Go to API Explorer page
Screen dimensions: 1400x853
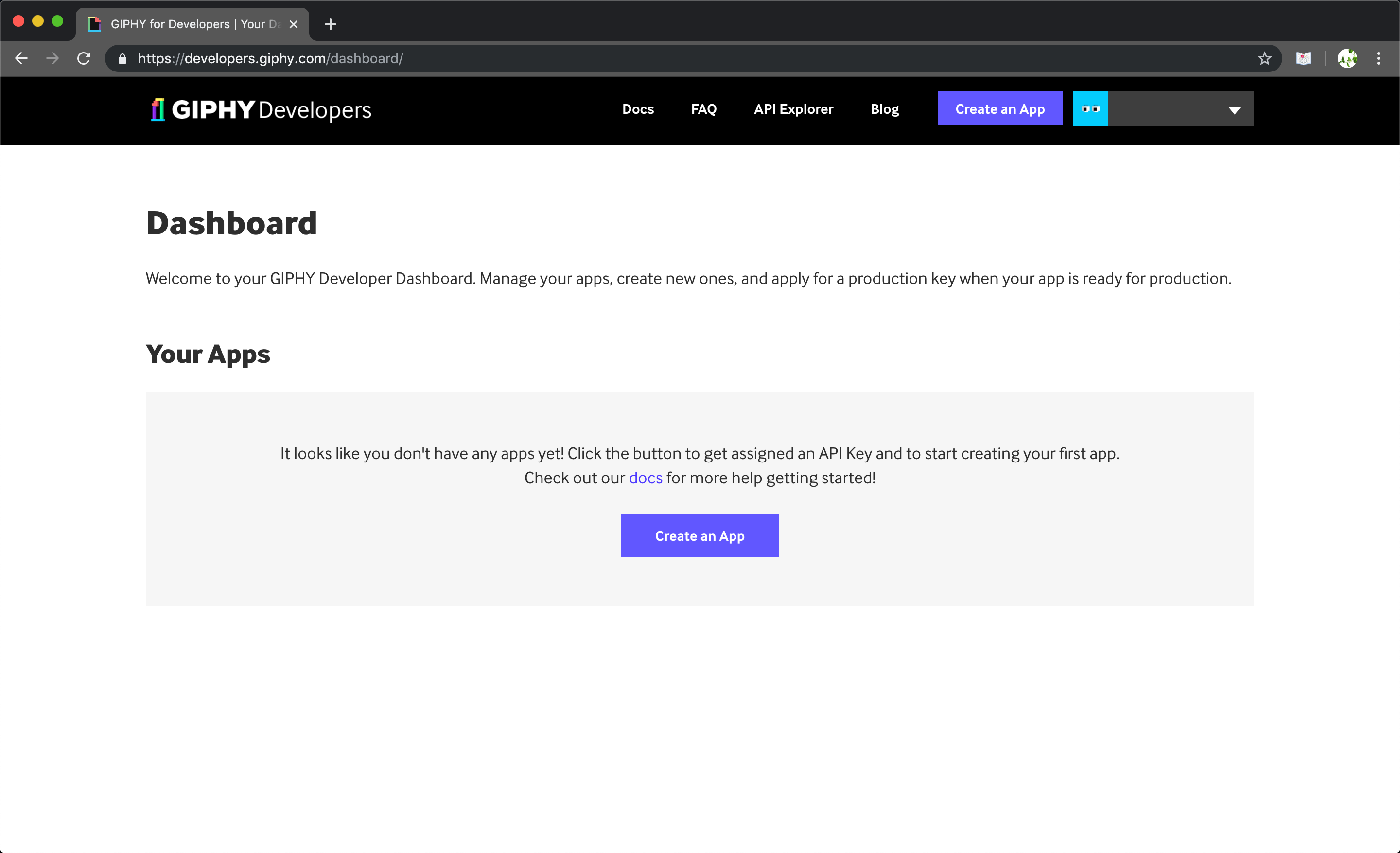[793, 109]
